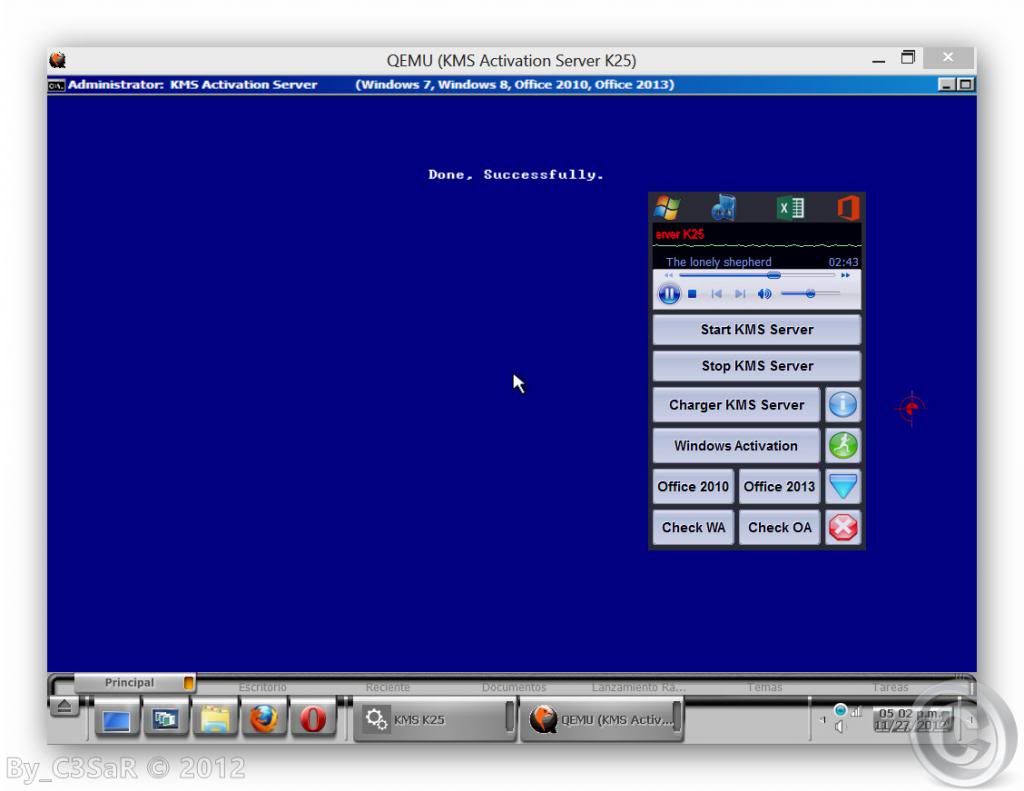Click the blue music note icon
The height and width of the screenshot is (791, 1024).
[724, 208]
